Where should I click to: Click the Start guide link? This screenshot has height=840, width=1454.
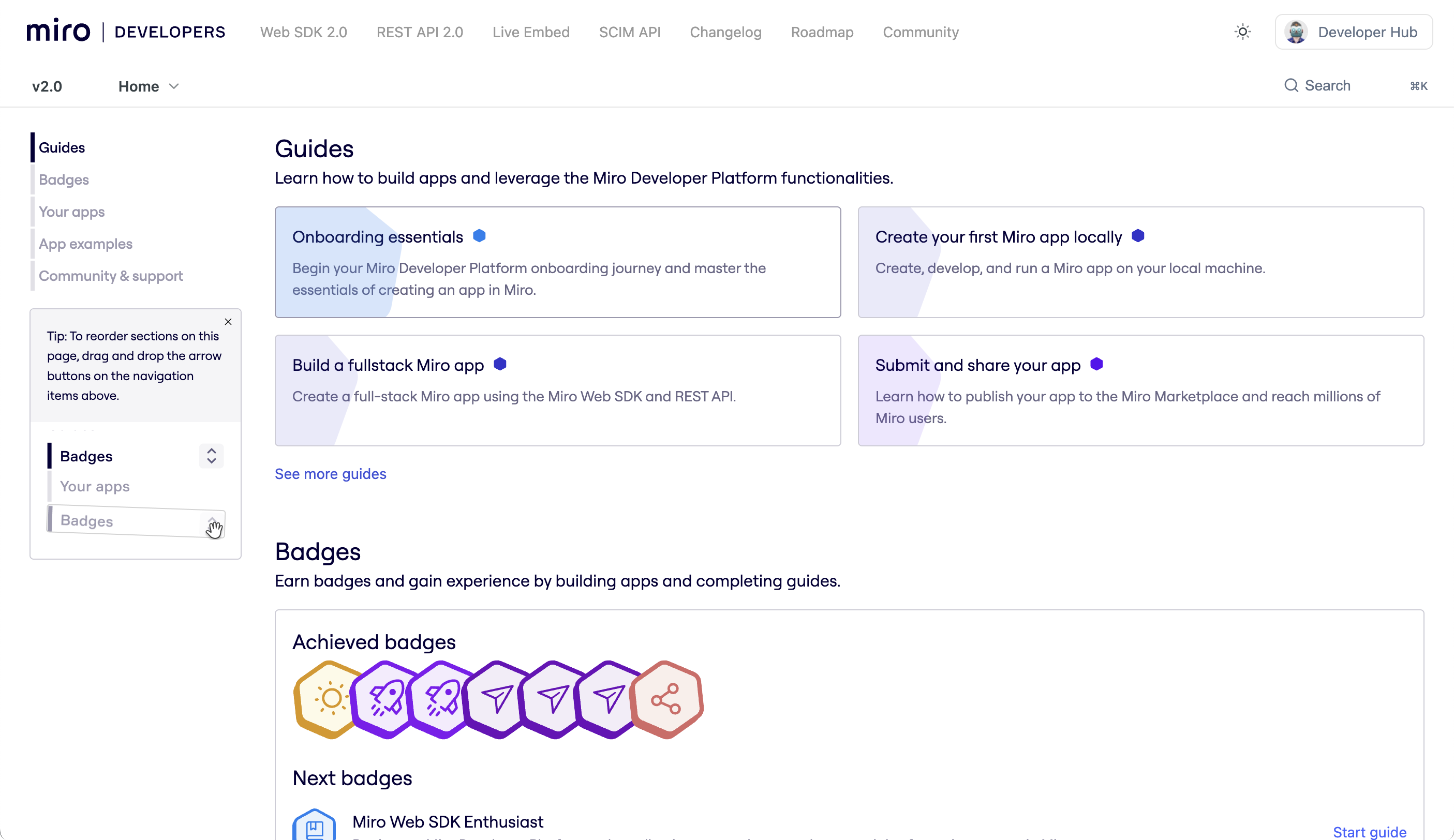(1369, 831)
